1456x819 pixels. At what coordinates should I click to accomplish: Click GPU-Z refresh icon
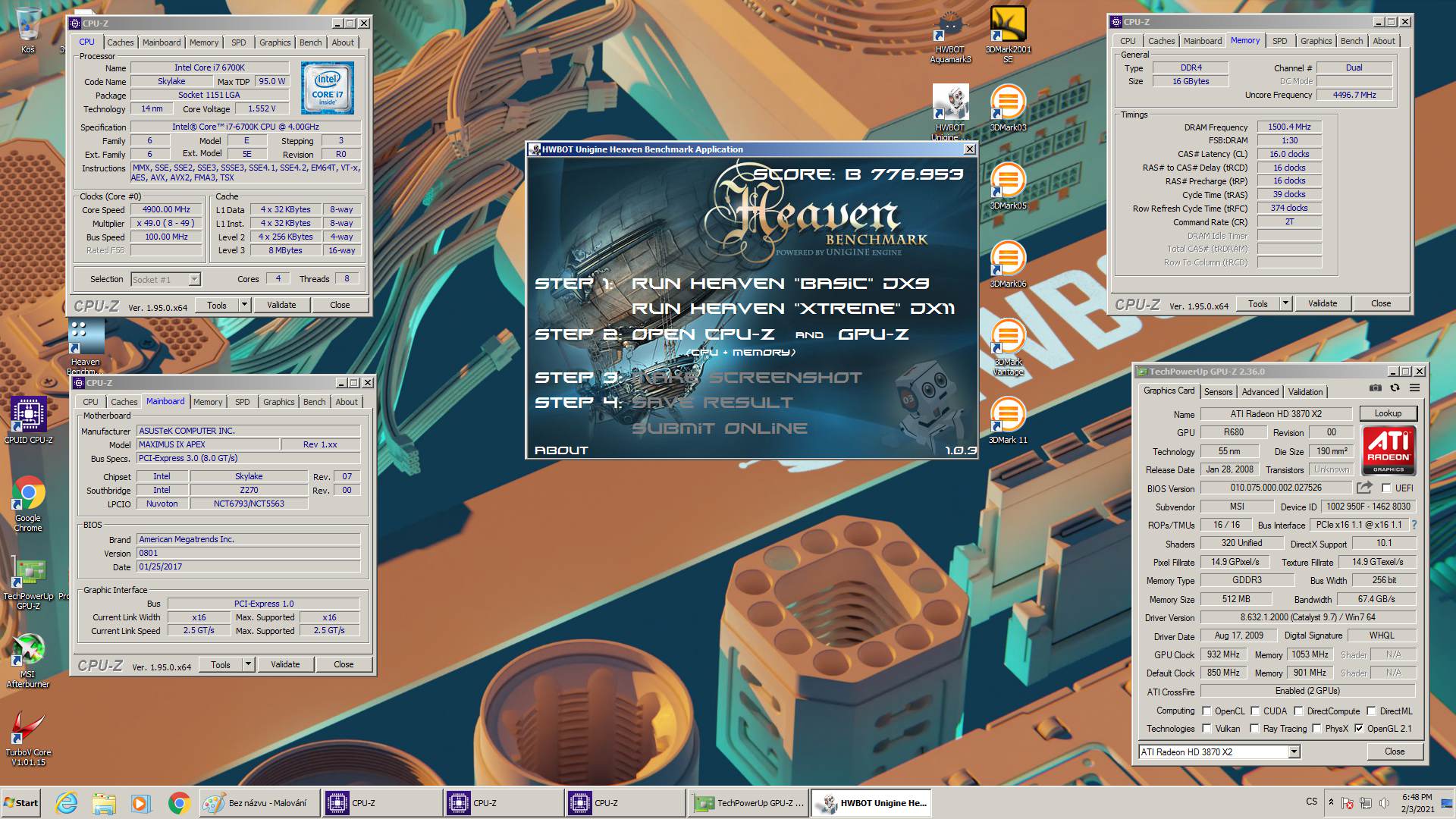(x=1395, y=388)
